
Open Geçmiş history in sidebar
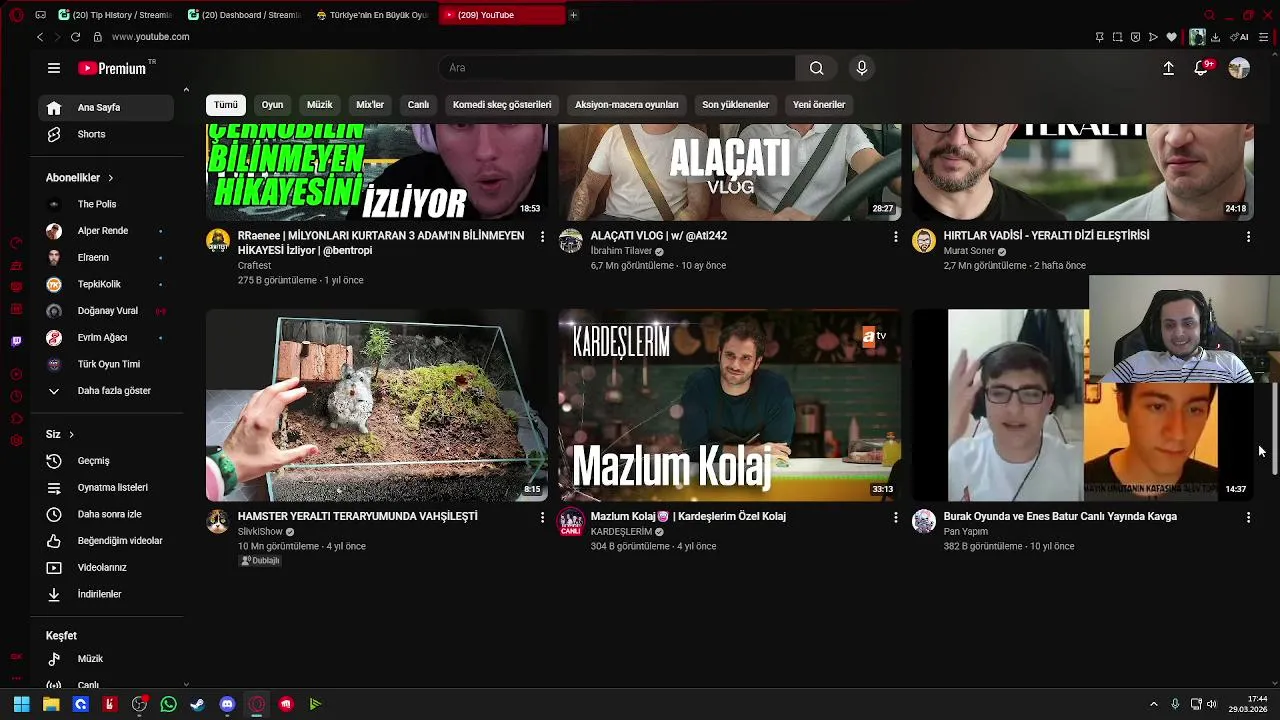pyautogui.click(x=108, y=461)
